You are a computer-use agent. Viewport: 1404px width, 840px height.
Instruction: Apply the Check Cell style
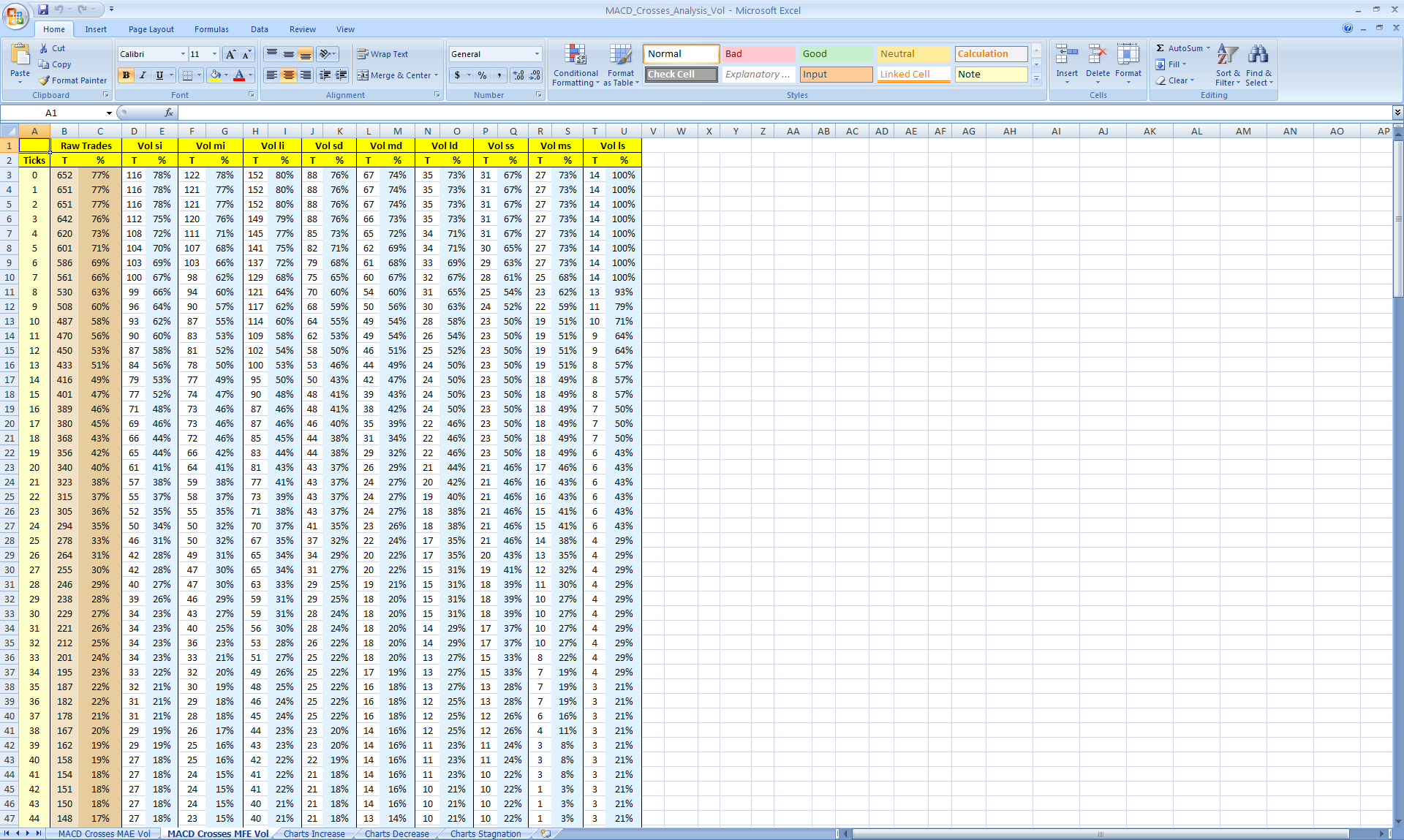[x=680, y=75]
